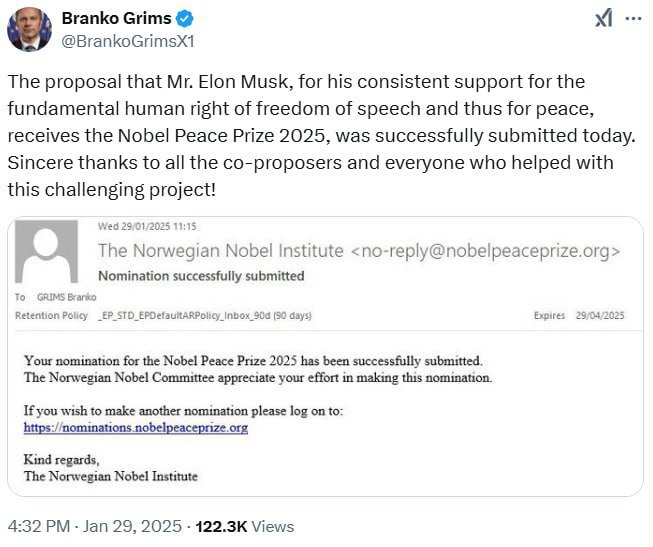Click the blue verified badge
The height and width of the screenshot is (547, 653).
pos(184,19)
